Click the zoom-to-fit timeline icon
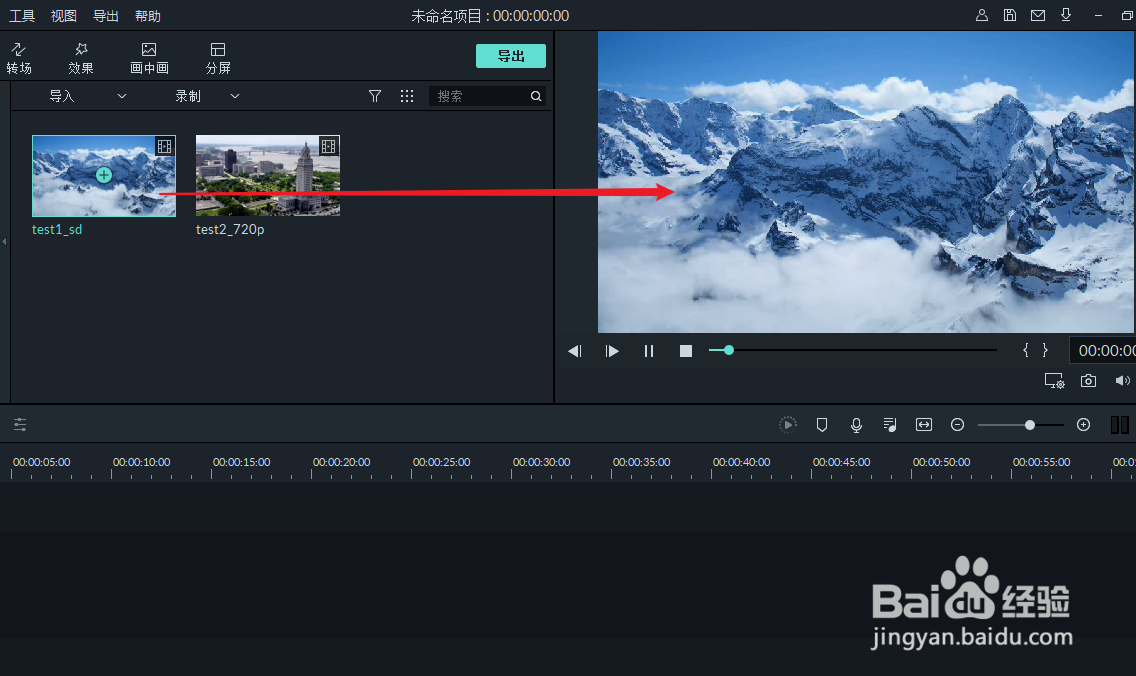Viewport: 1136px width, 676px height. pyautogui.click(x=923, y=424)
